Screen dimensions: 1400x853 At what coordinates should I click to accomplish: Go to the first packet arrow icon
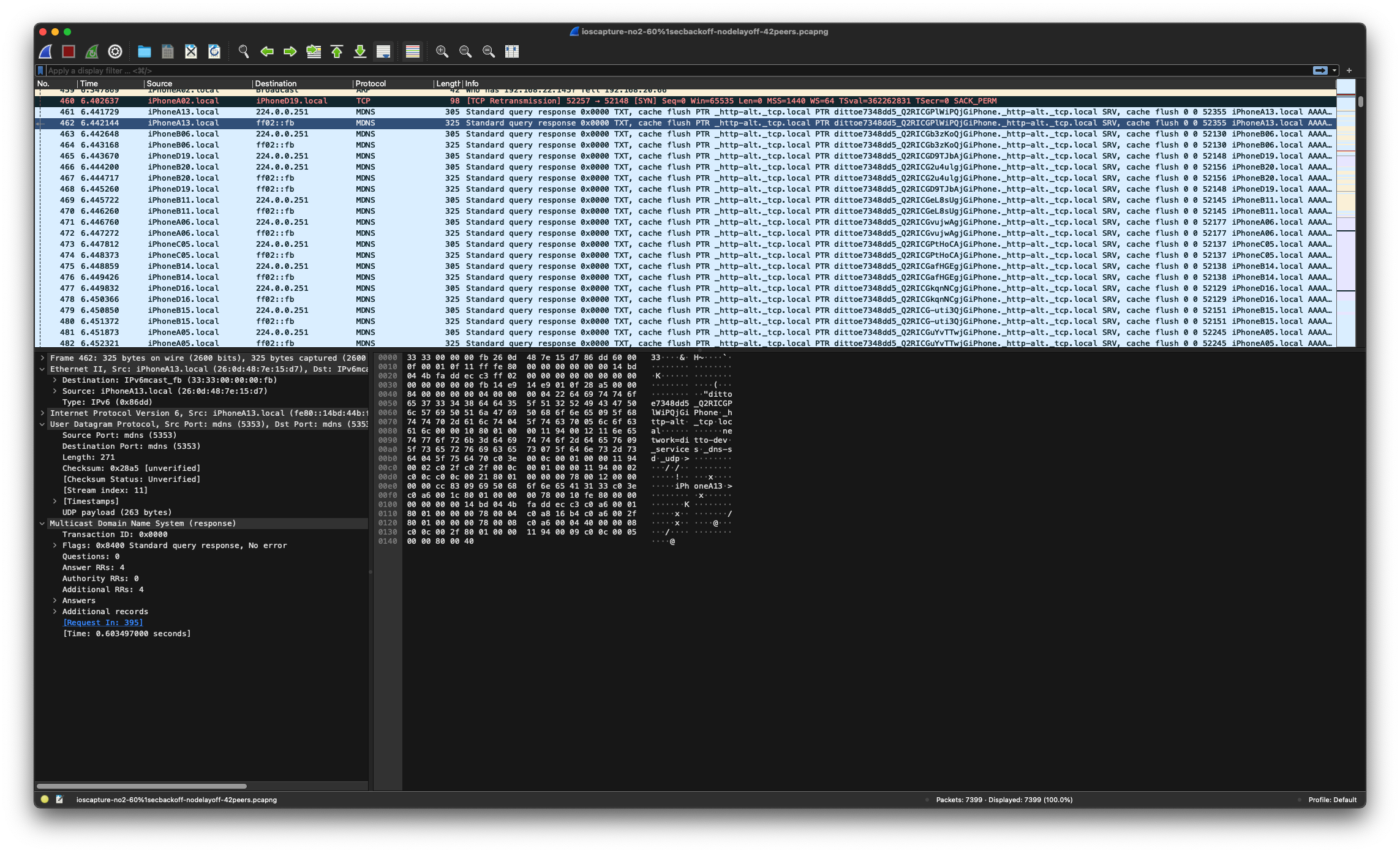click(337, 51)
